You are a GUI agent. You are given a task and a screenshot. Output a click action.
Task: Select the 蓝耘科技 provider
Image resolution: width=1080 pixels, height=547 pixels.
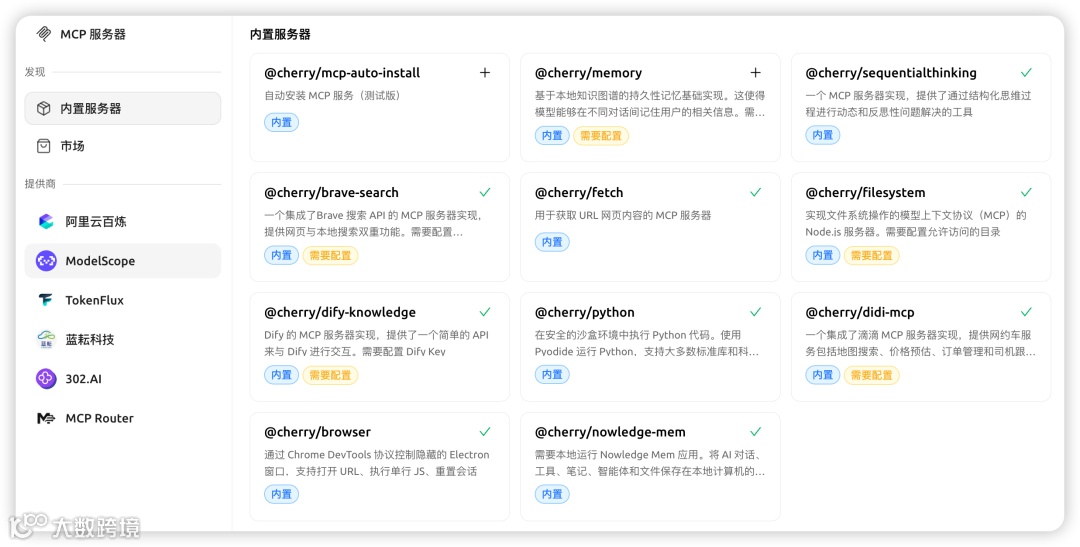point(123,340)
